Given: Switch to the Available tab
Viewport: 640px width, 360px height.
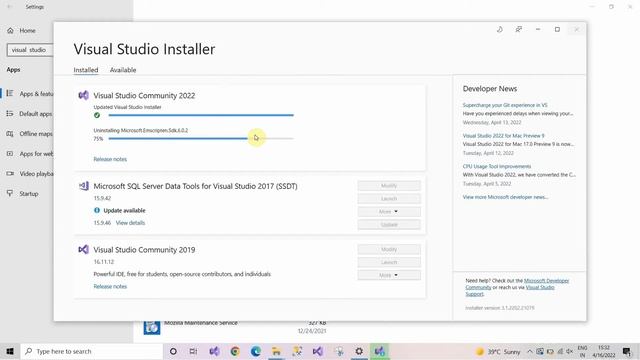Looking at the screenshot, I should point(123,70).
